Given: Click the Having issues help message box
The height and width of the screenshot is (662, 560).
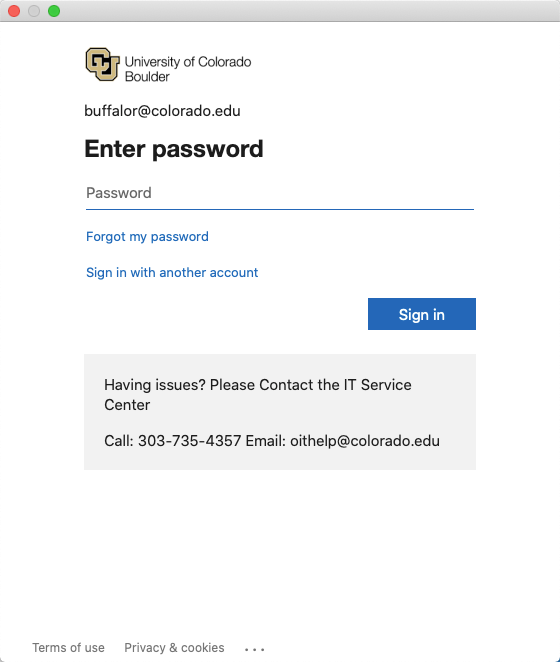Looking at the screenshot, I should coord(280,412).
